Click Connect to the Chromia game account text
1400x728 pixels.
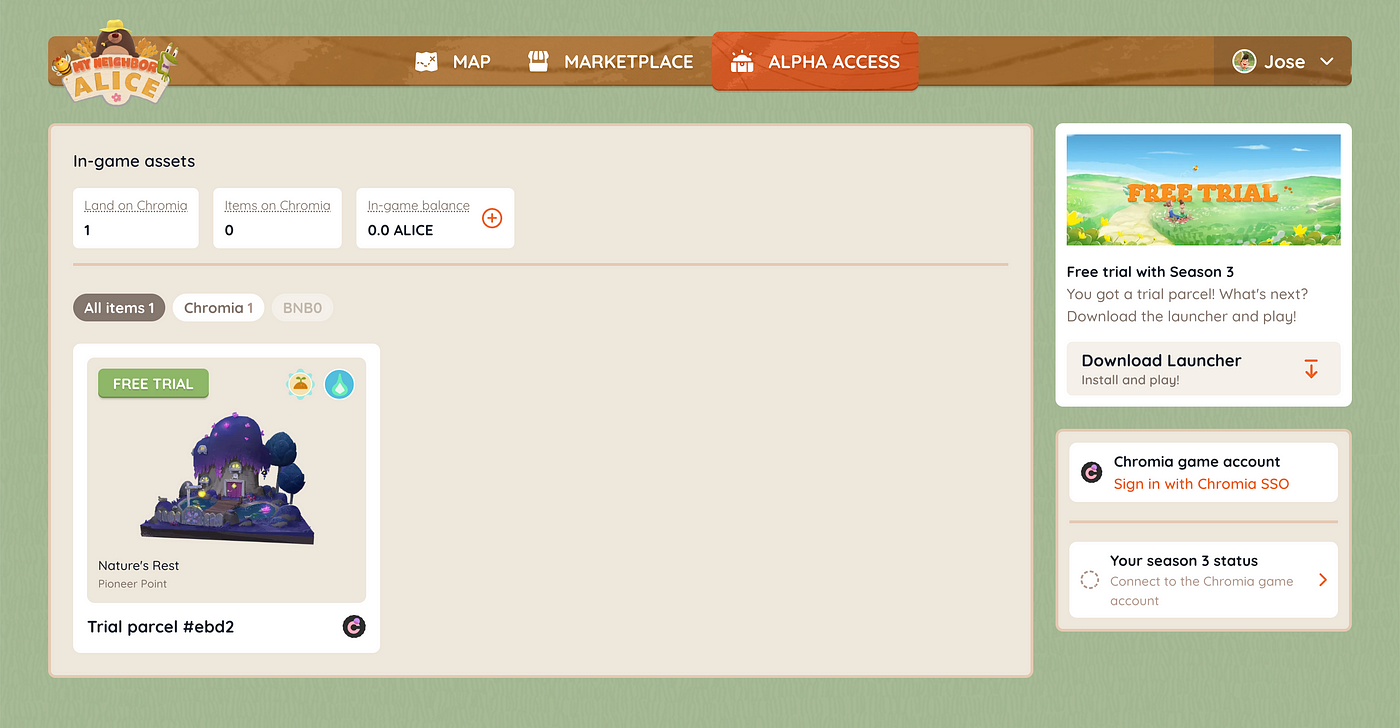(1202, 591)
